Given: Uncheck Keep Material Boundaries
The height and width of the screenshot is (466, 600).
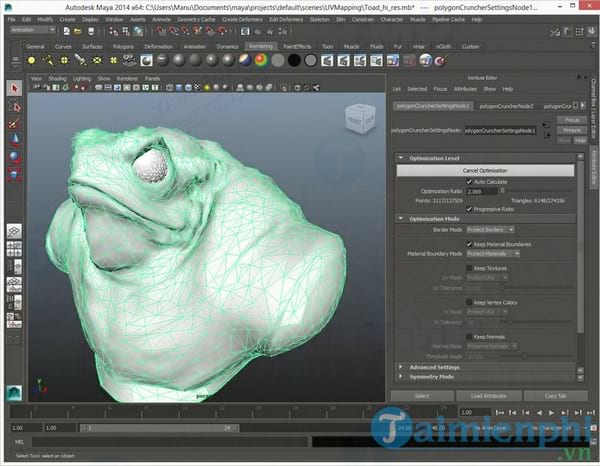Looking at the screenshot, I should pos(470,243).
